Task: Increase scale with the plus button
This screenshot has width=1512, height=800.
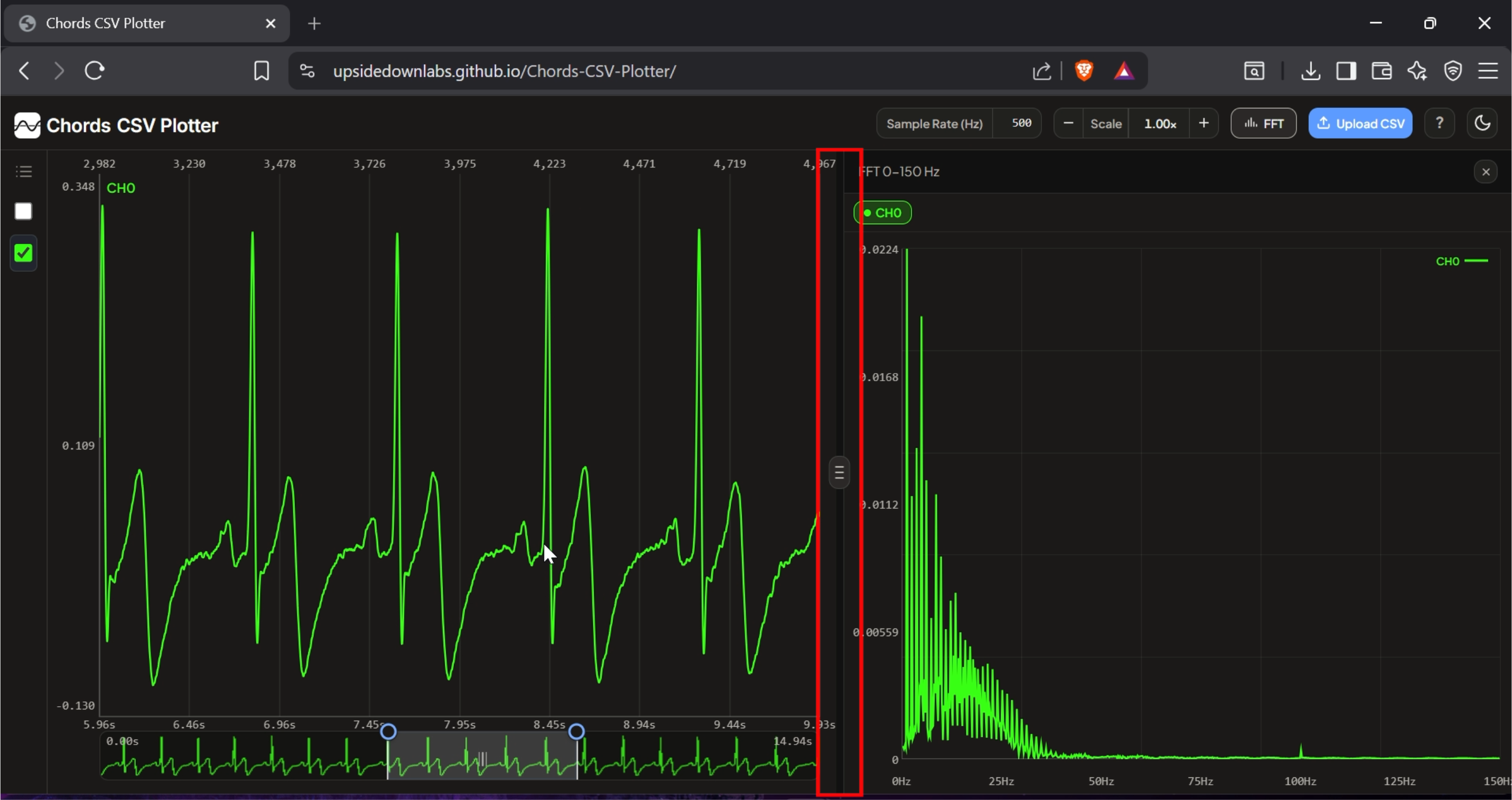Action: point(1204,123)
